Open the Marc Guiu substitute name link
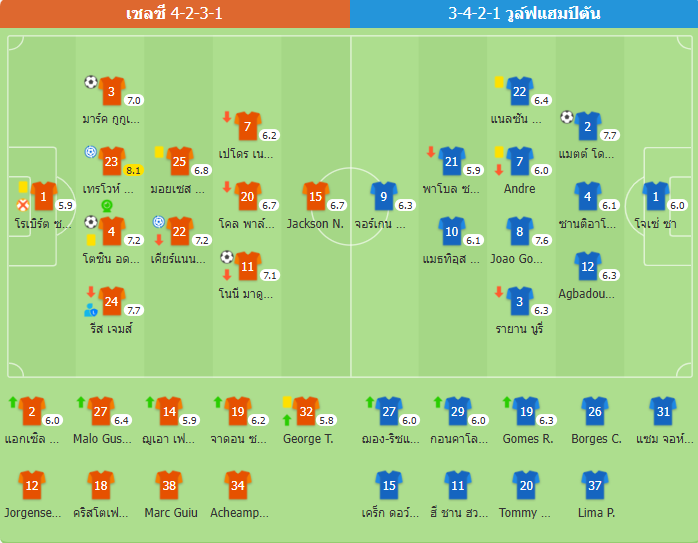 click(x=169, y=513)
